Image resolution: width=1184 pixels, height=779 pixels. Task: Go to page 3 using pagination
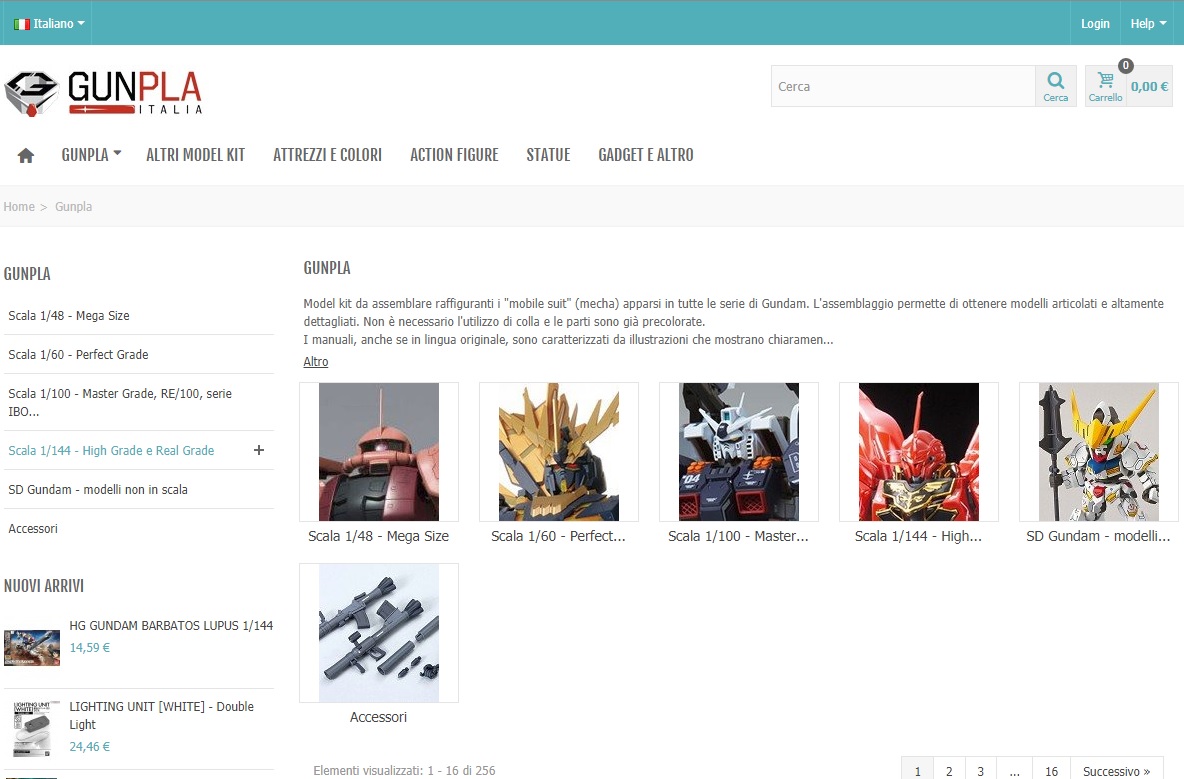click(x=980, y=770)
